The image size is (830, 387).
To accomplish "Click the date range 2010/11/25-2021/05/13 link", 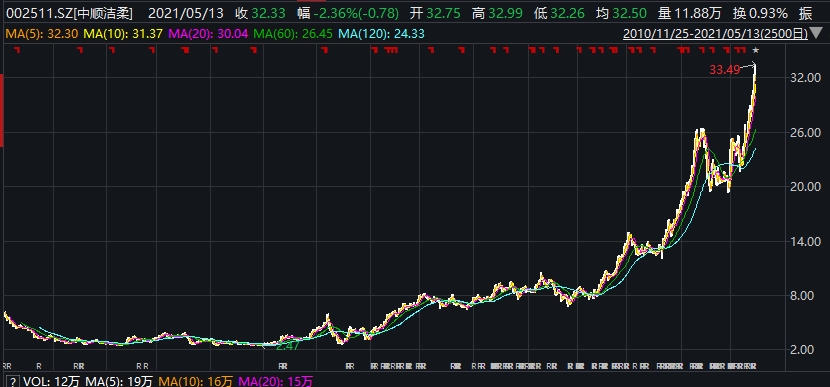I will pyautogui.click(x=716, y=34).
